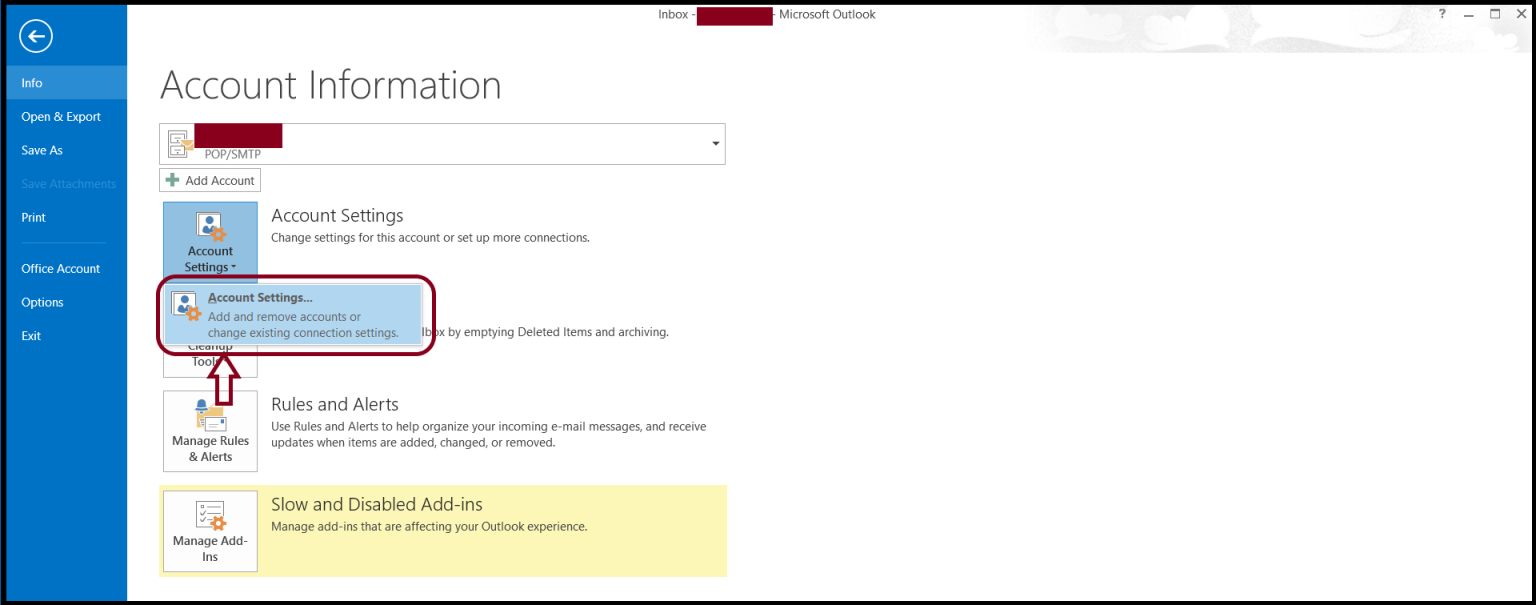
Task: Click the Account Information heading
Action: 330,85
